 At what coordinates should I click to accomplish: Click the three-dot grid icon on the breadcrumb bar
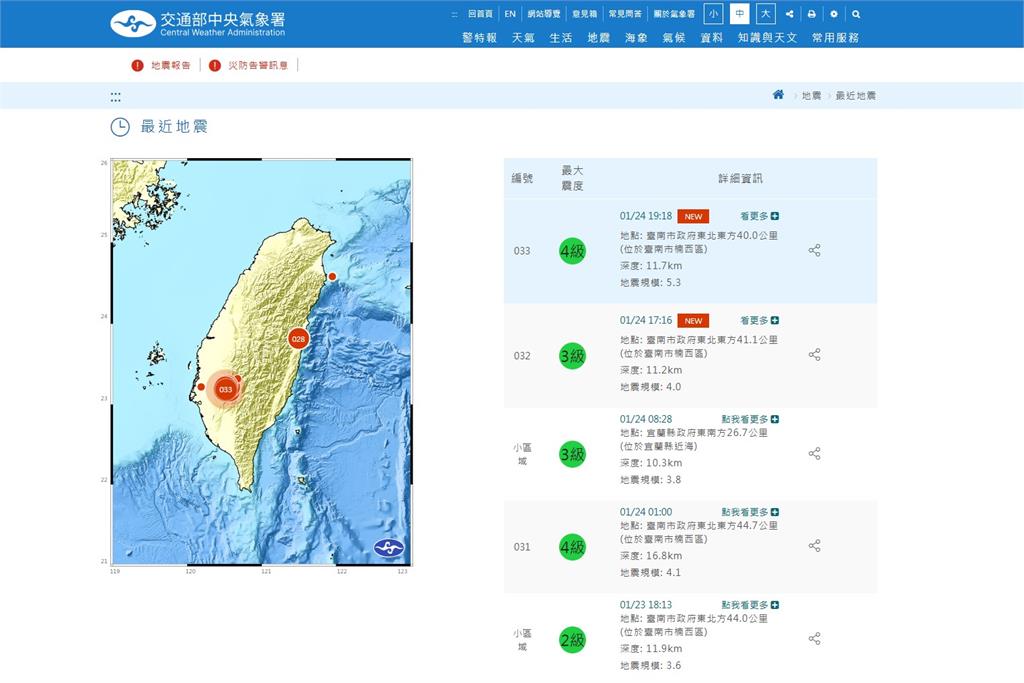pos(116,97)
